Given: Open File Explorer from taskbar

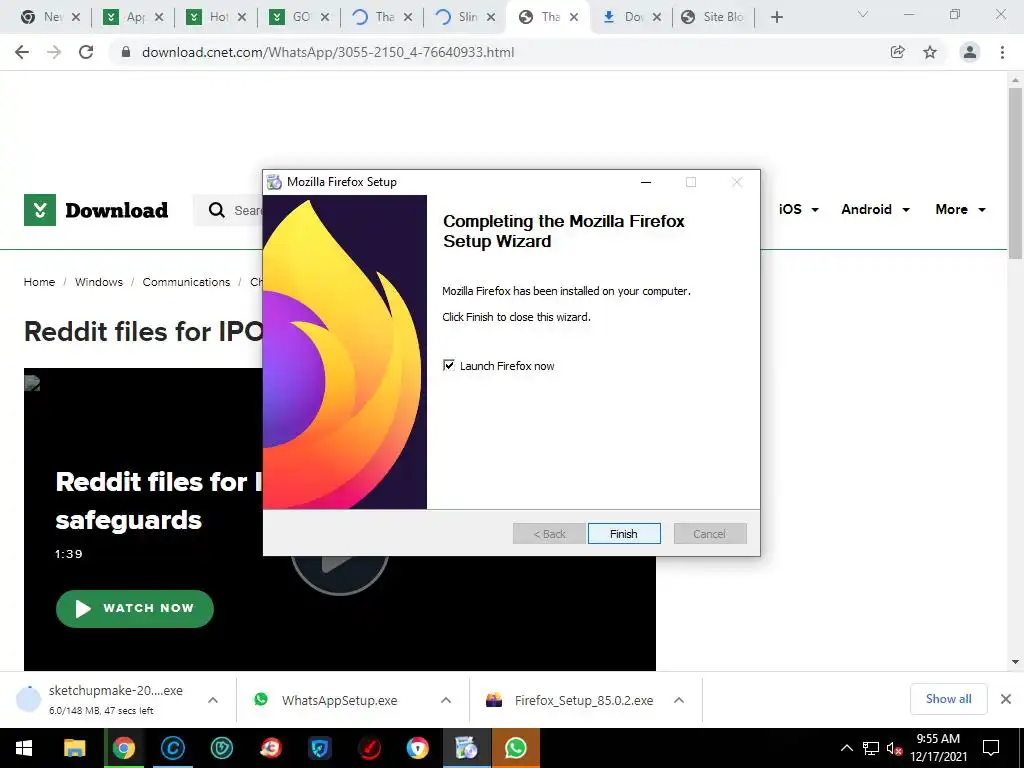Looking at the screenshot, I should click(x=74, y=748).
